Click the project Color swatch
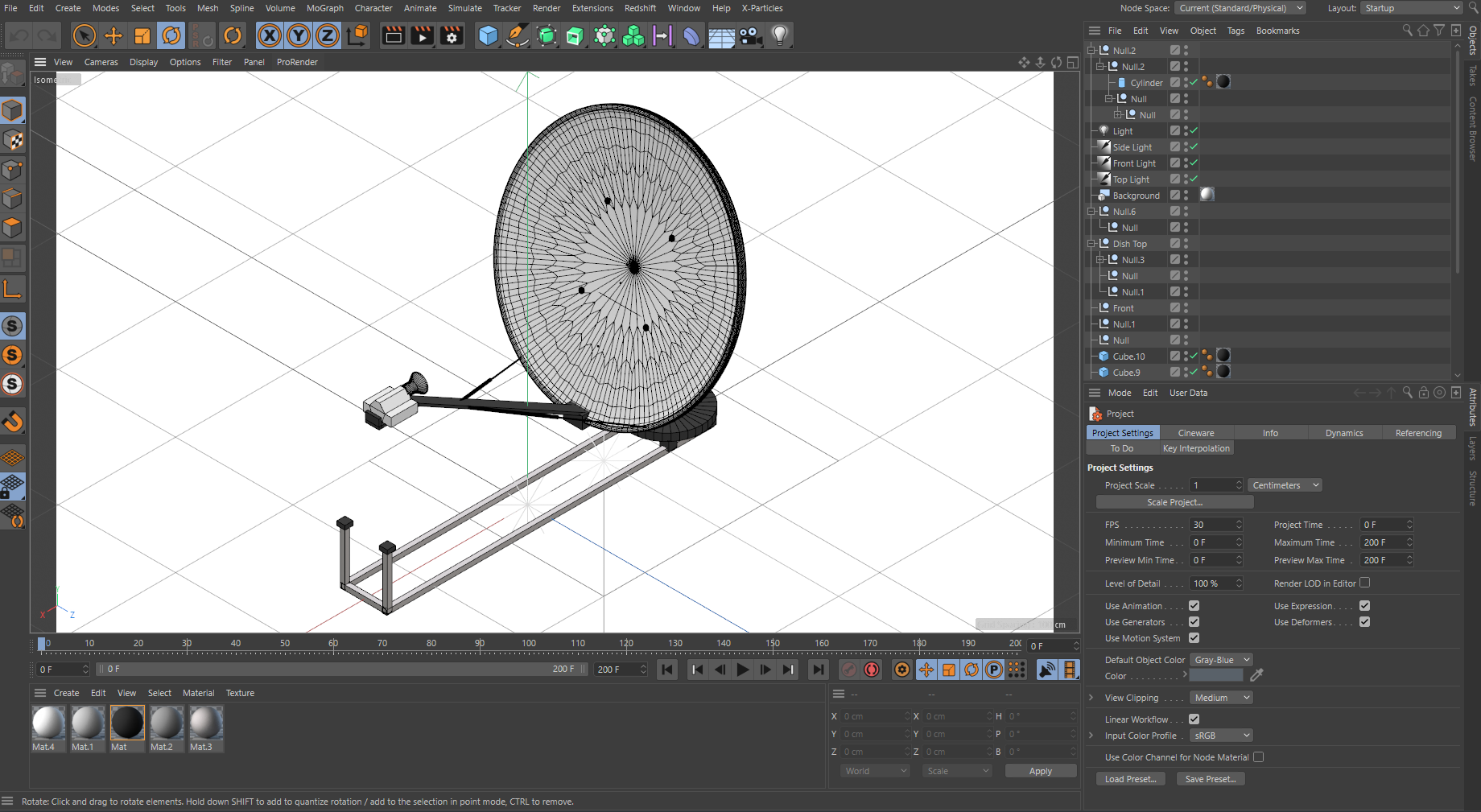 pyautogui.click(x=1216, y=675)
